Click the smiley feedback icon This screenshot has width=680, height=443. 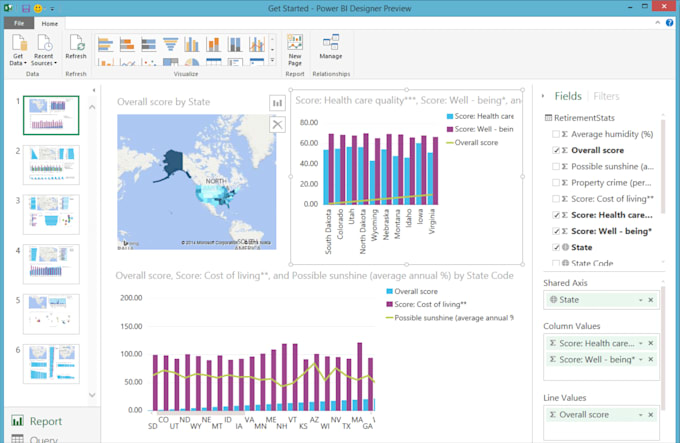(38, 8)
